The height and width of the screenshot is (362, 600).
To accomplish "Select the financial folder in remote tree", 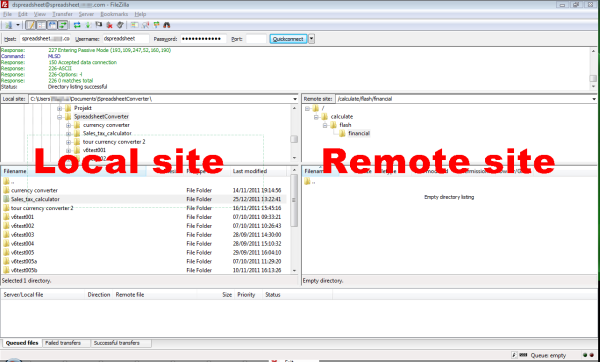I will (359, 134).
